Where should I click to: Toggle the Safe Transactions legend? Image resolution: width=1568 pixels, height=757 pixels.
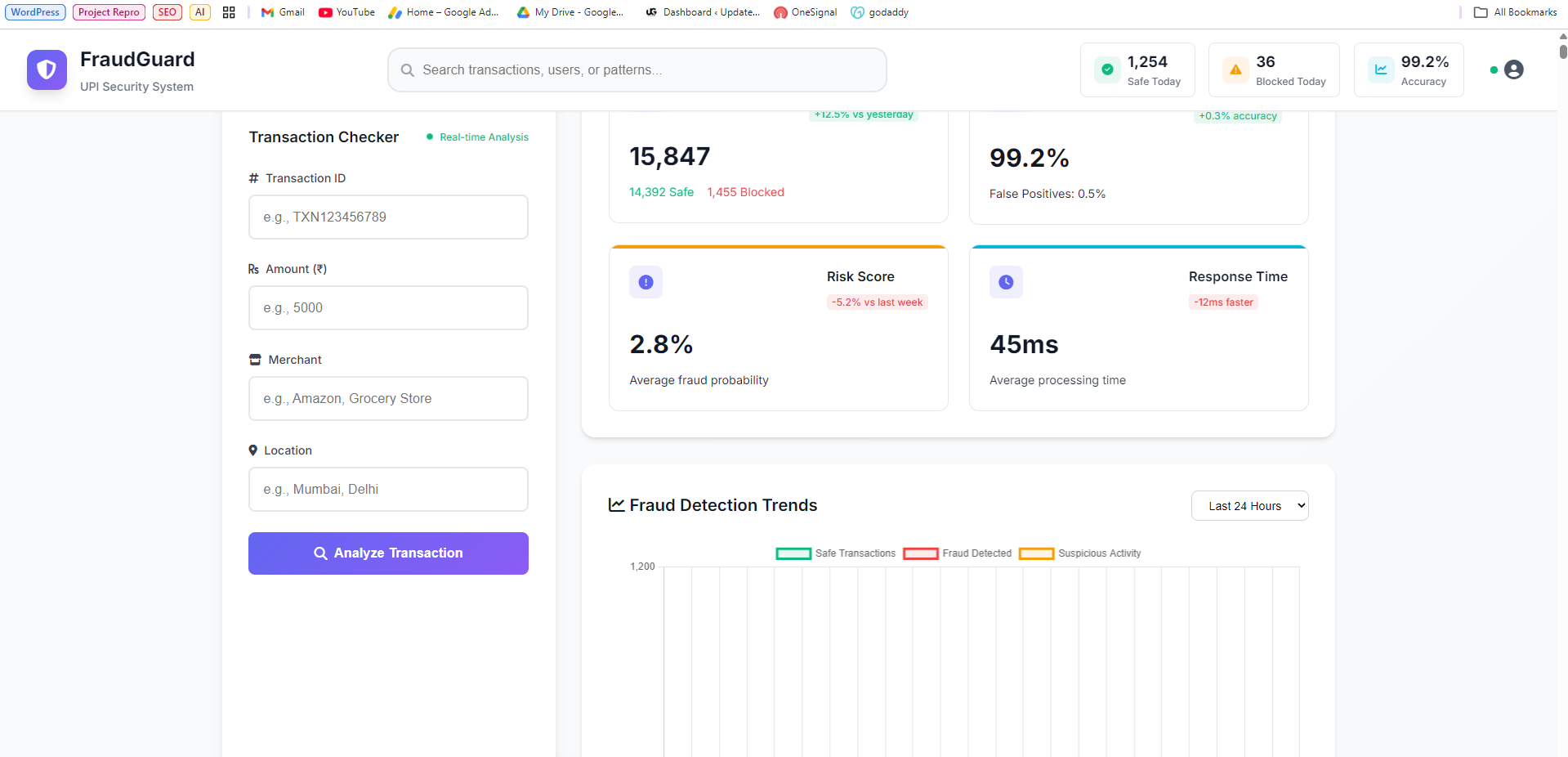[x=835, y=553]
